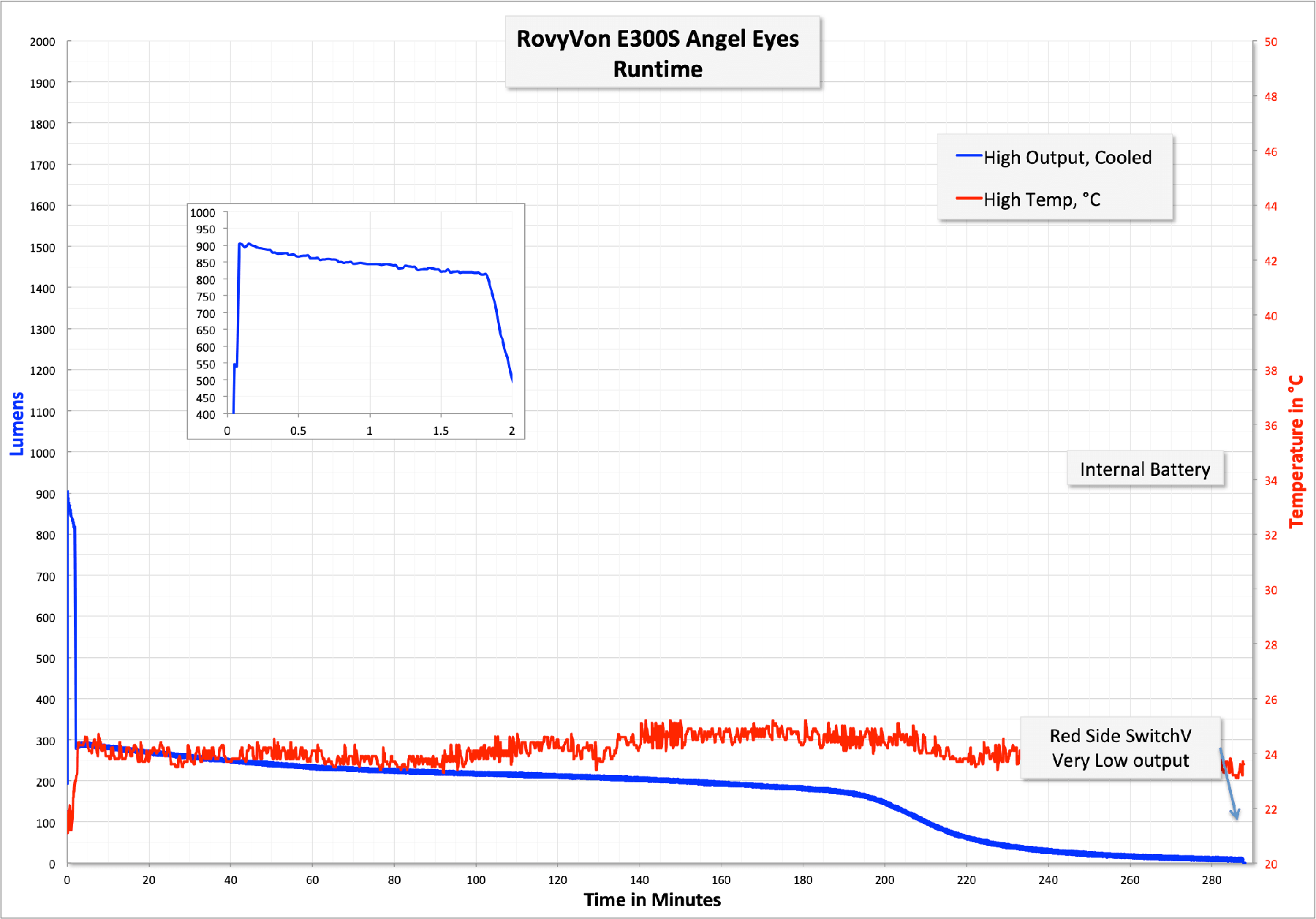The image size is (1316, 919).
Task: Select the High Temp, °C legend entry
Action: [1041, 200]
